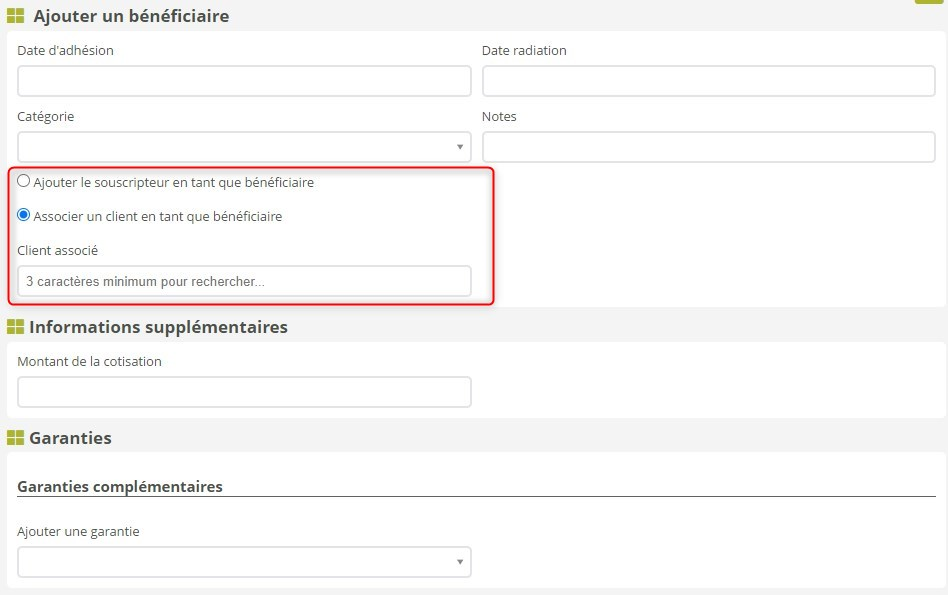Image resolution: width=948 pixels, height=595 pixels.
Task: Click the 'Informations supplémentaires' section title
Action: [x=158, y=327]
